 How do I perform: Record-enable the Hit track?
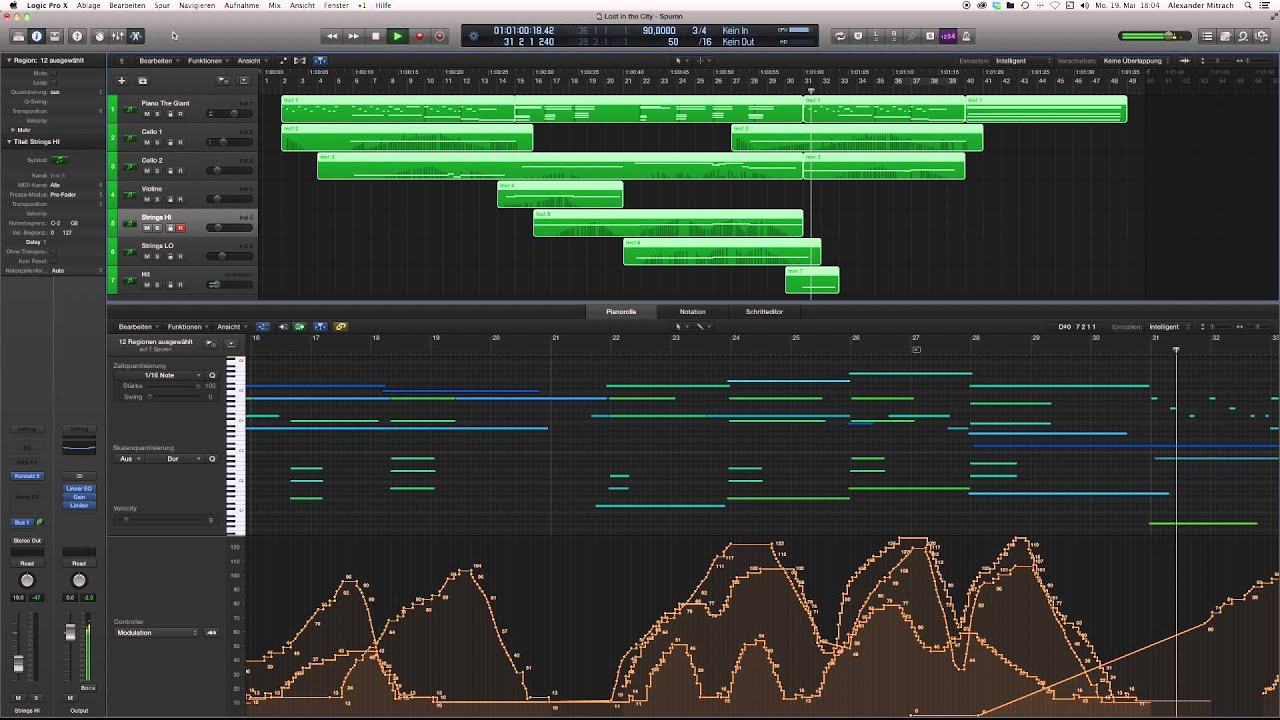click(180, 285)
